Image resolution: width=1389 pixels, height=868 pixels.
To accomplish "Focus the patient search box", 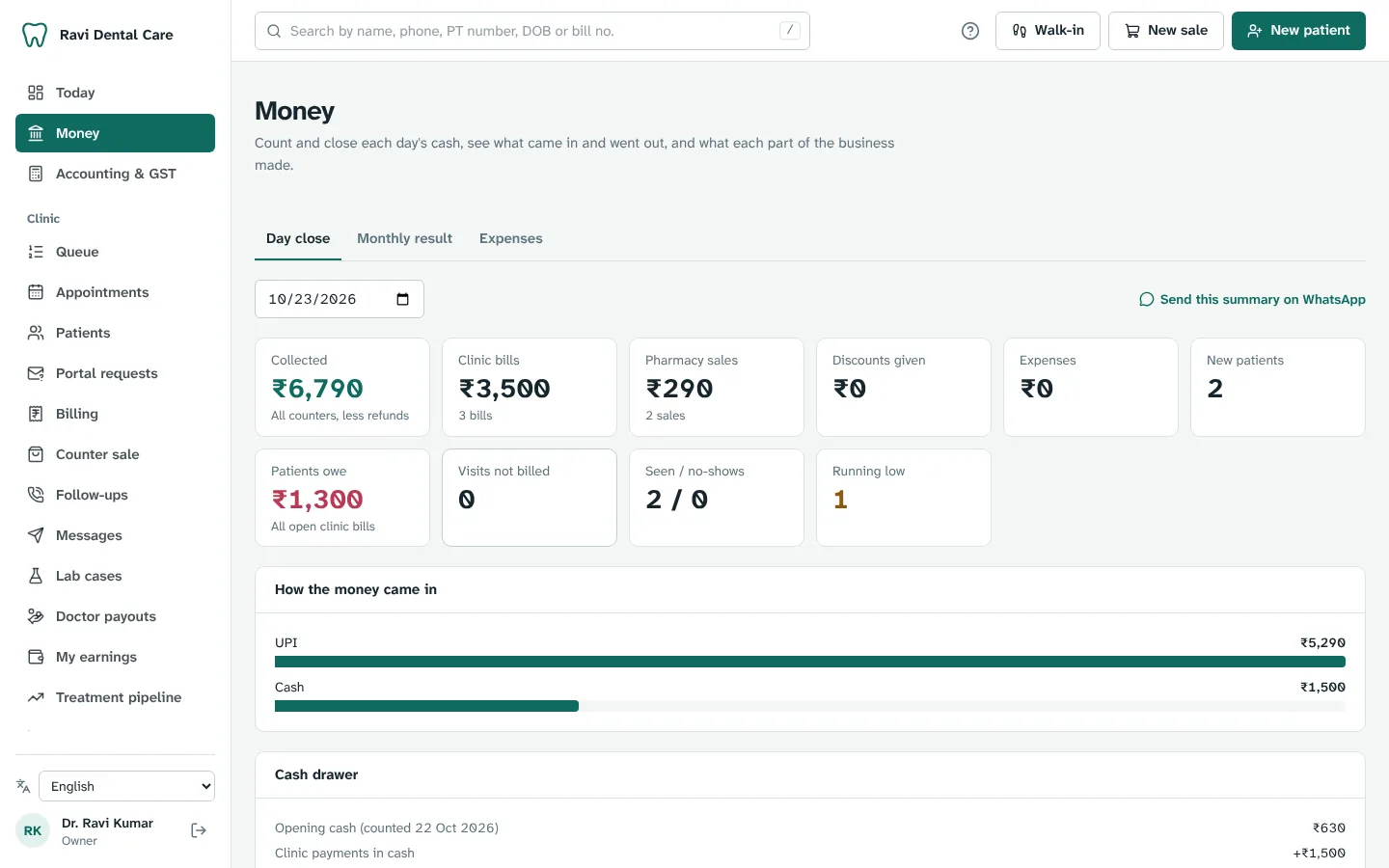I will [532, 31].
